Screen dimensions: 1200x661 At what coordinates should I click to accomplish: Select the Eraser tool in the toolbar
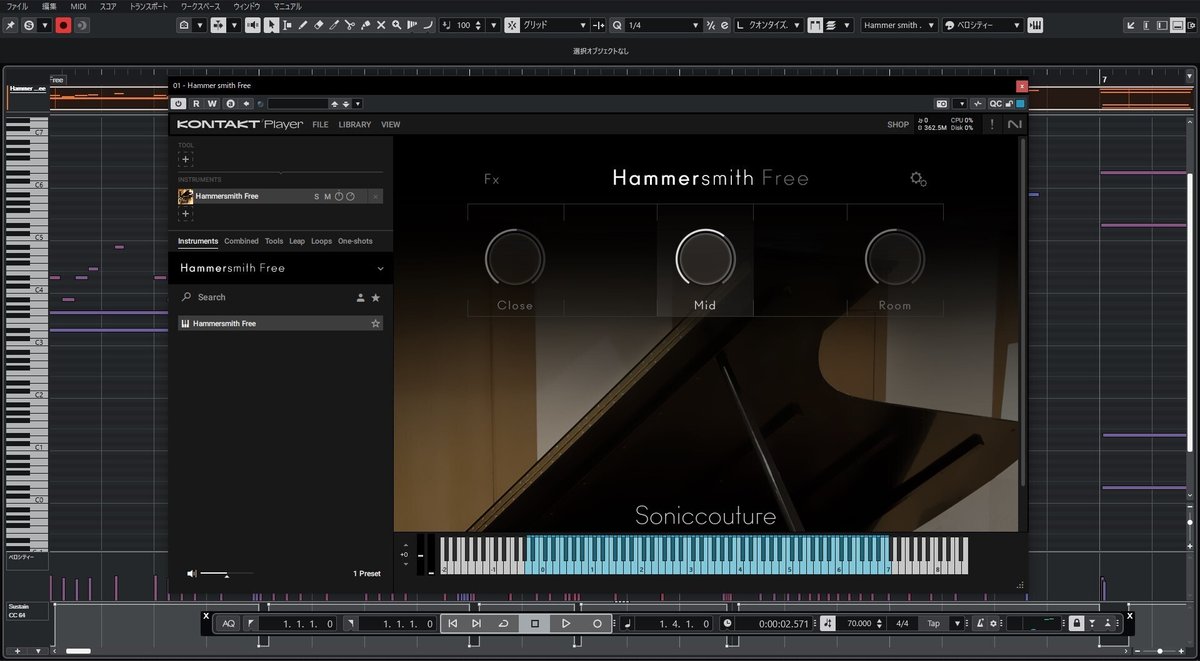(318, 24)
